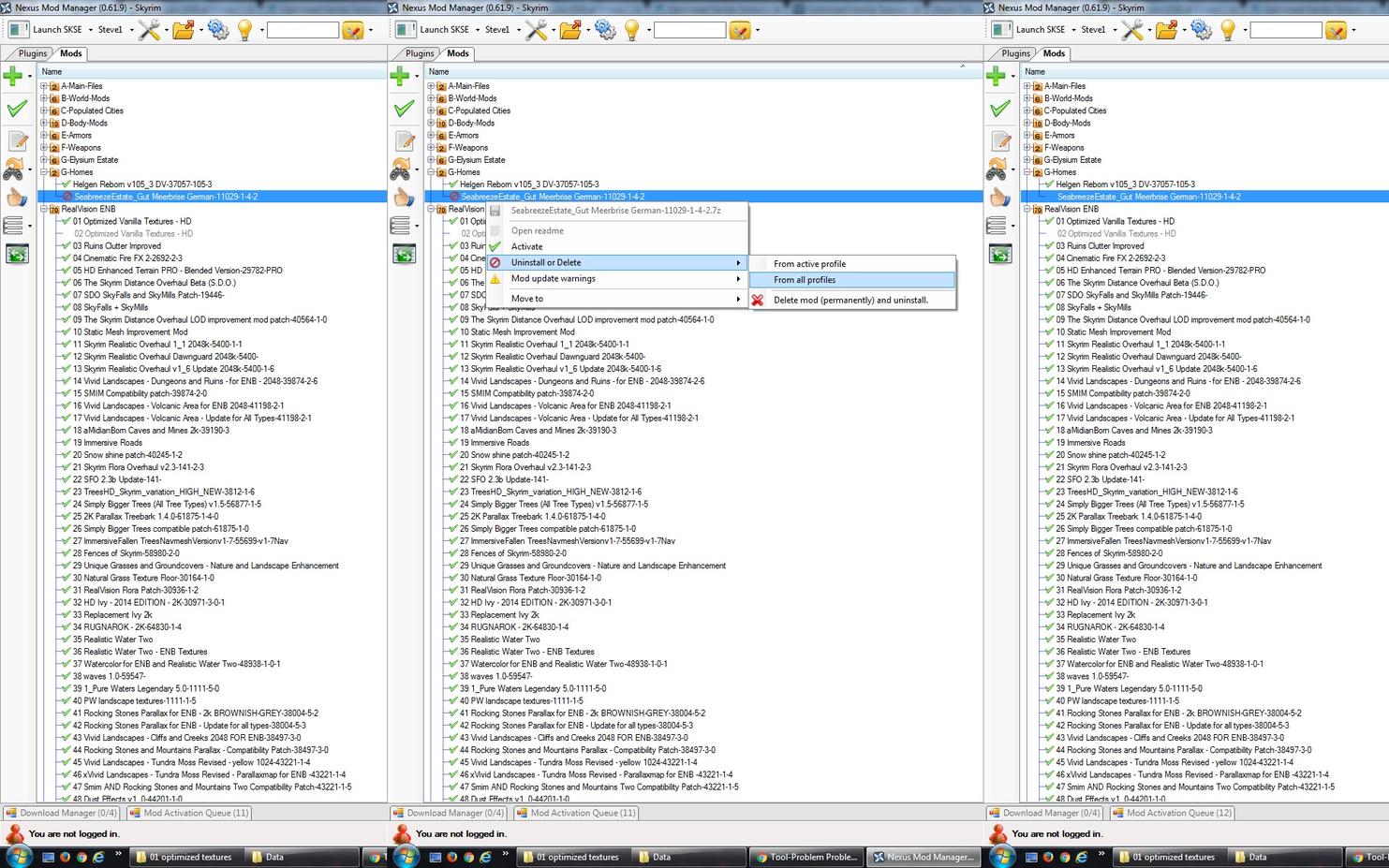The image size is (1389, 868).
Task: Click the thumbs-up endorse icon in leftmost window
Action: [17, 197]
